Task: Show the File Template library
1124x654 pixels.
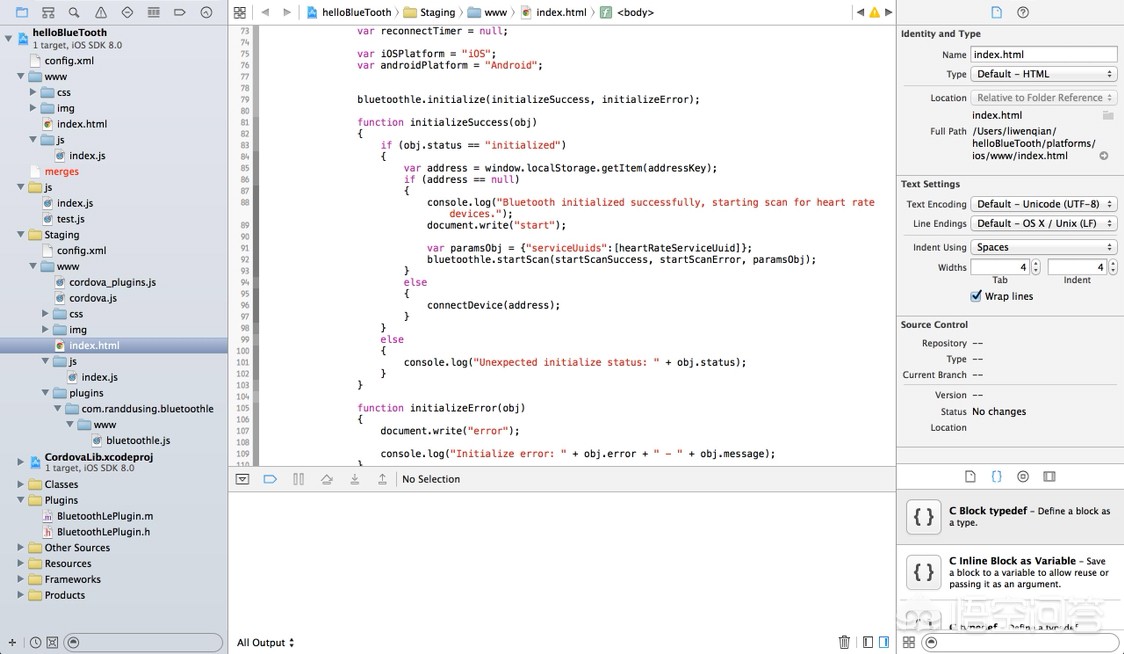Action: [x=970, y=476]
